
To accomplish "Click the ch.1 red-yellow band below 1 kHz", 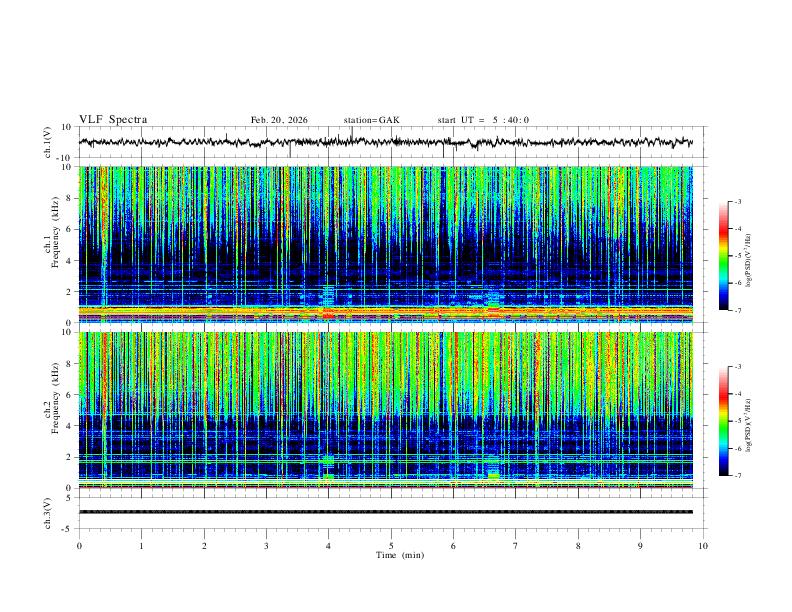I will pyautogui.click(x=386, y=312).
